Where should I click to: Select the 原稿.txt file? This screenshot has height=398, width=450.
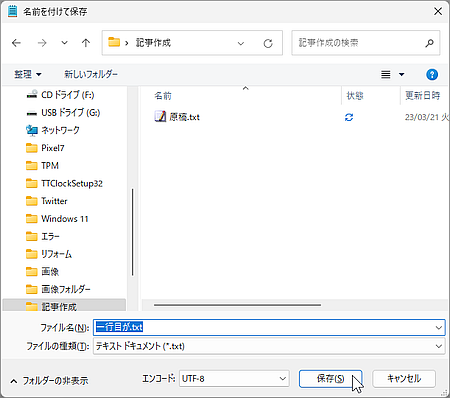(x=184, y=117)
